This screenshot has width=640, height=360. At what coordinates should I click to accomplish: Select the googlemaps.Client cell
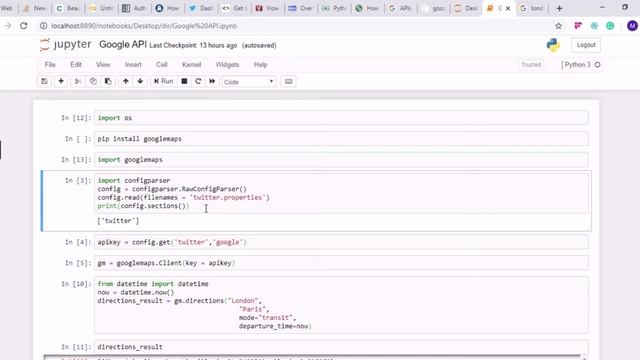click(341, 263)
